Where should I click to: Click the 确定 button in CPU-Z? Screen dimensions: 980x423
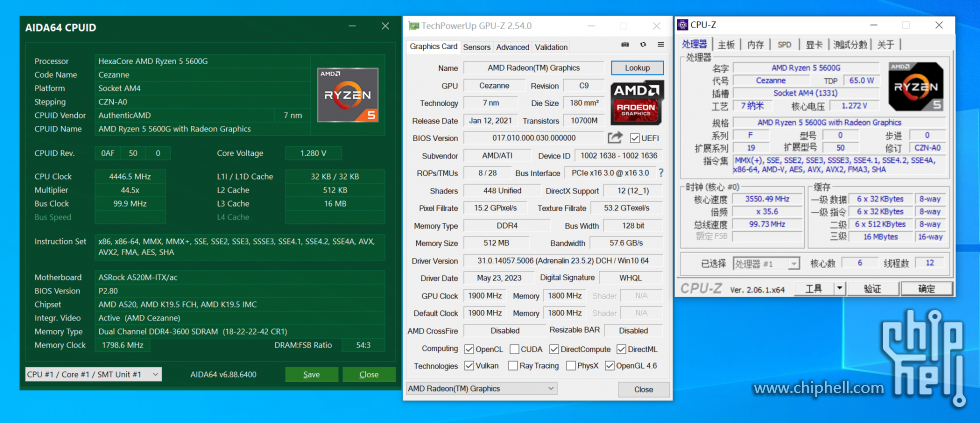tap(926, 289)
